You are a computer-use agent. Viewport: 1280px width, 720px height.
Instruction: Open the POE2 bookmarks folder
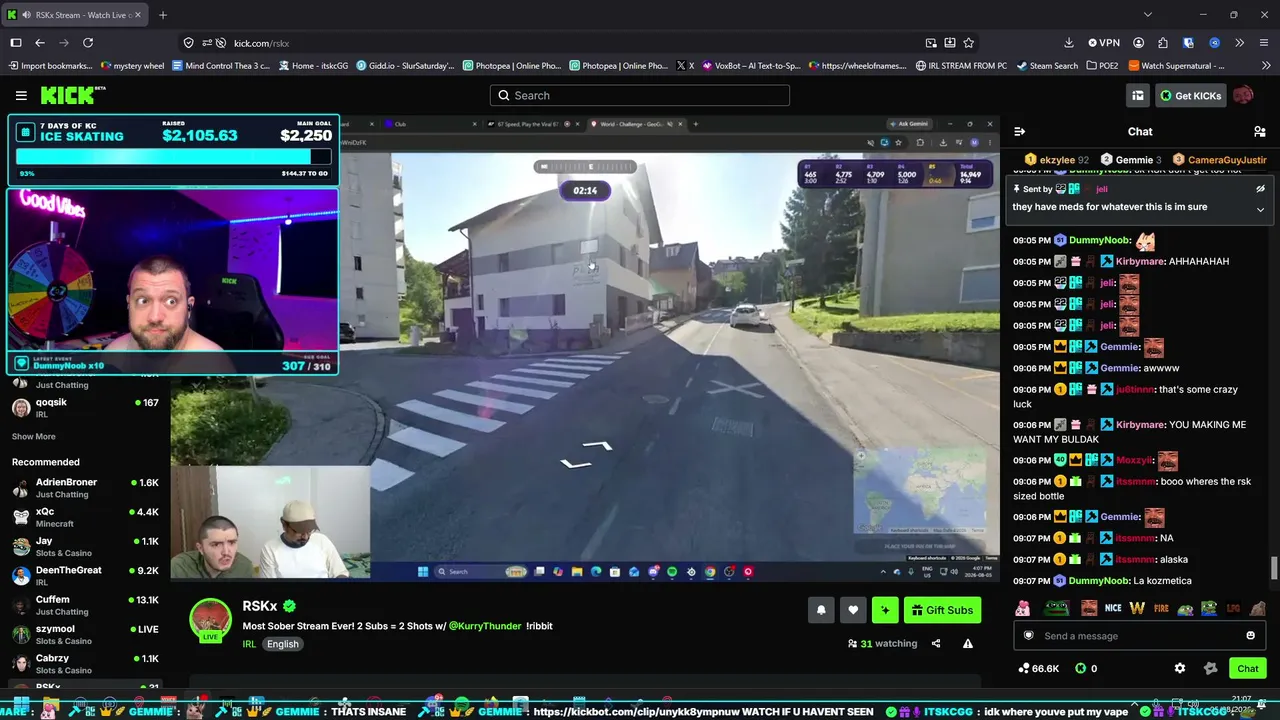click(1101, 66)
